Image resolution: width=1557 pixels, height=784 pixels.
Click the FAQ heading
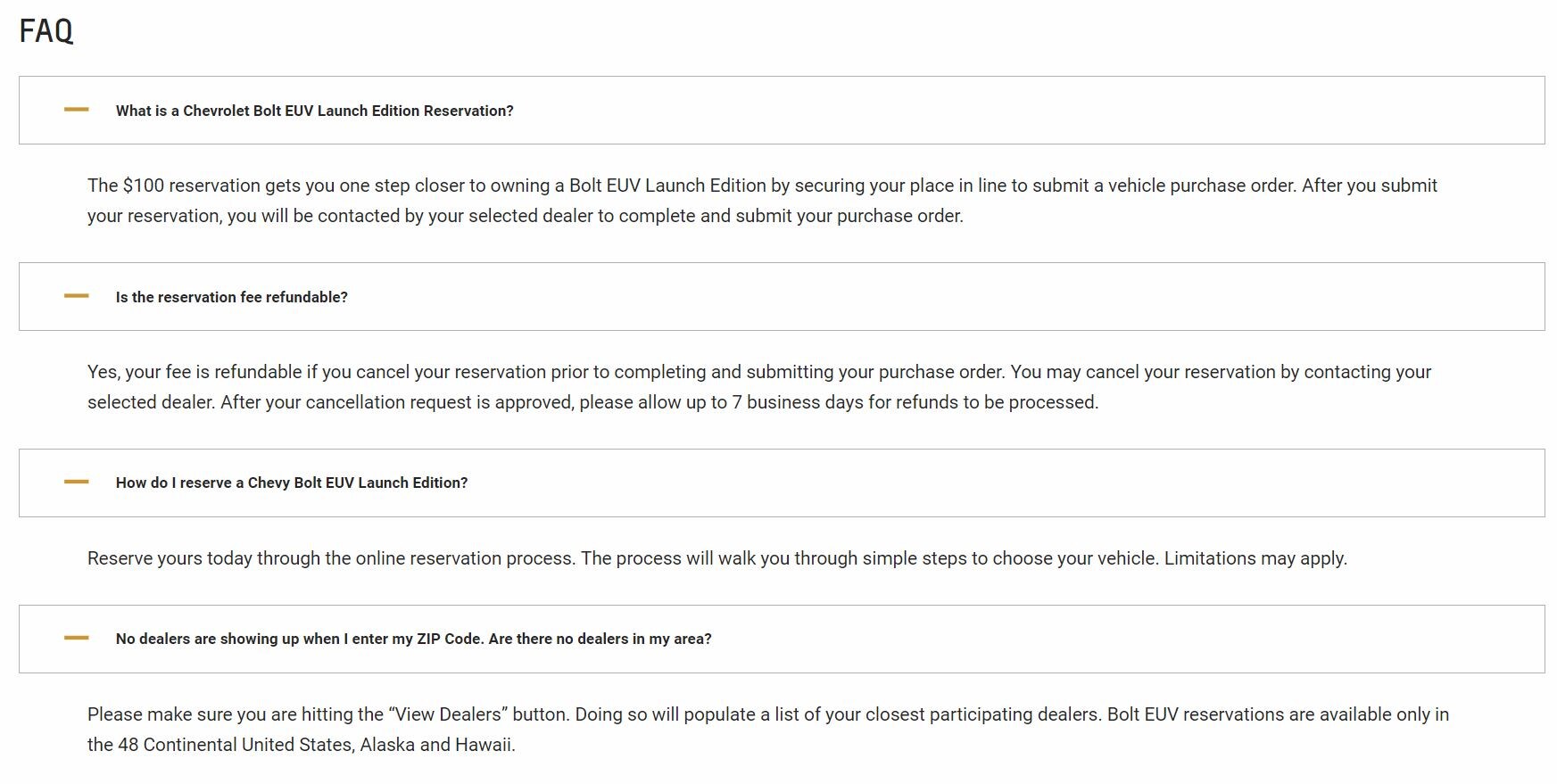(x=46, y=31)
